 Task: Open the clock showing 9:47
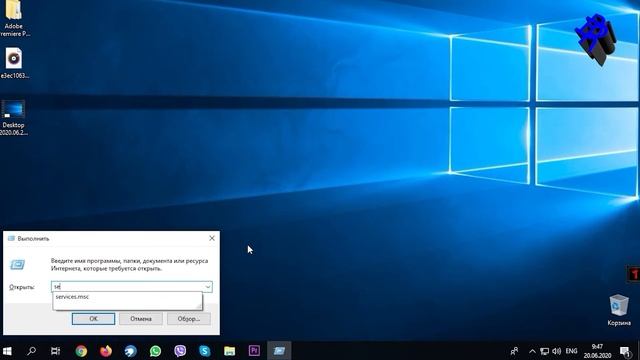[x=597, y=351]
